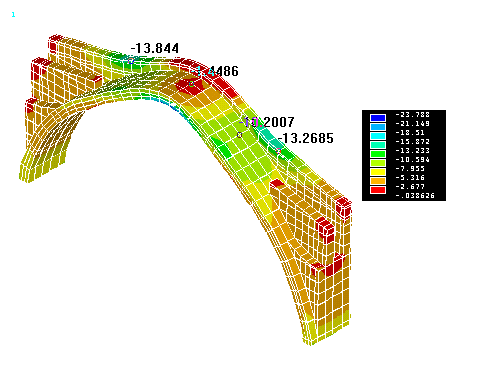494x384 pixels.
Task: Click the probe circle below -10.2007
Action: [x=239, y=135]
